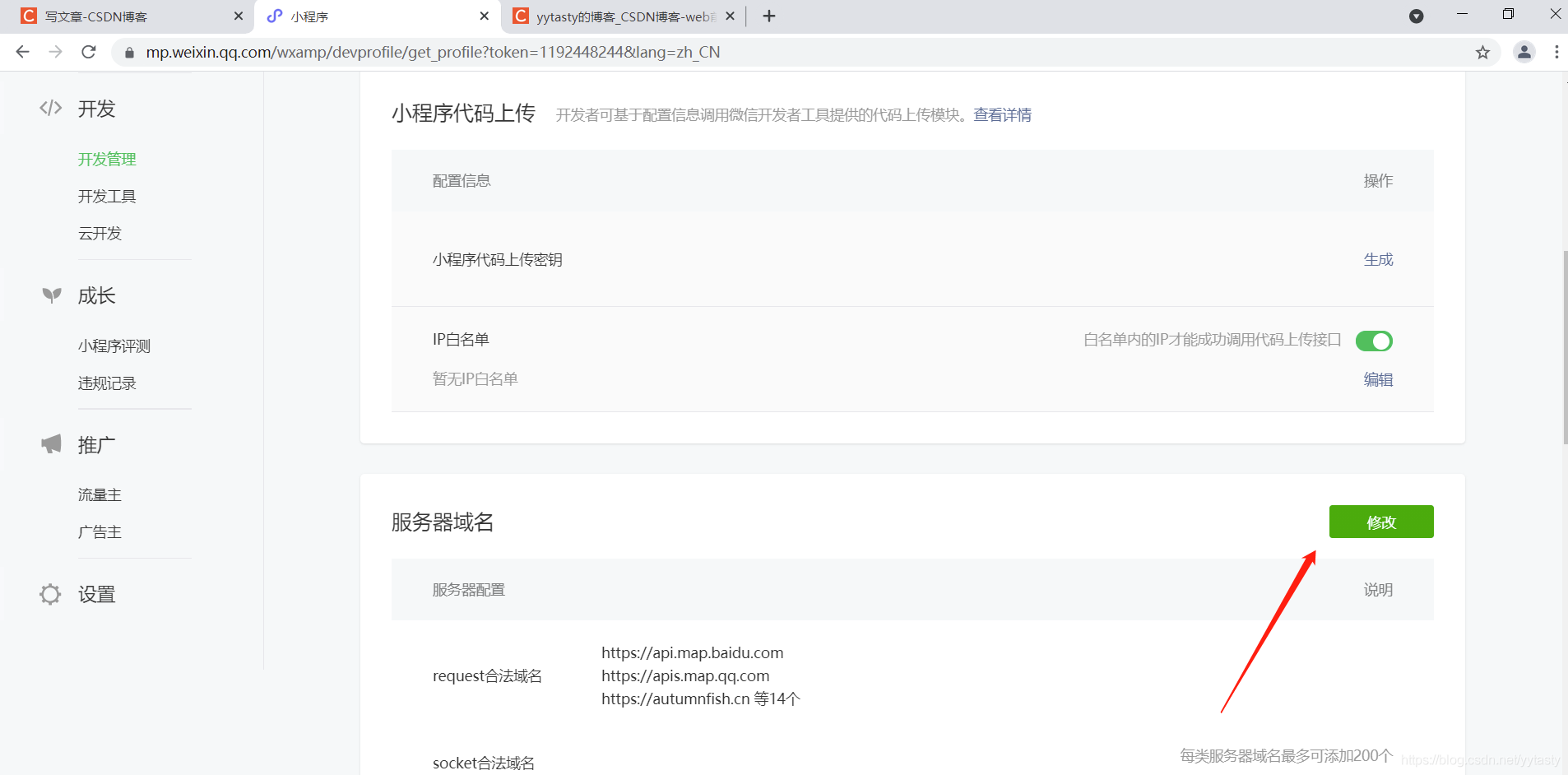Click the green 修改 button
The width and height of the screenshot is (1568, 775).
point(1381,522)
